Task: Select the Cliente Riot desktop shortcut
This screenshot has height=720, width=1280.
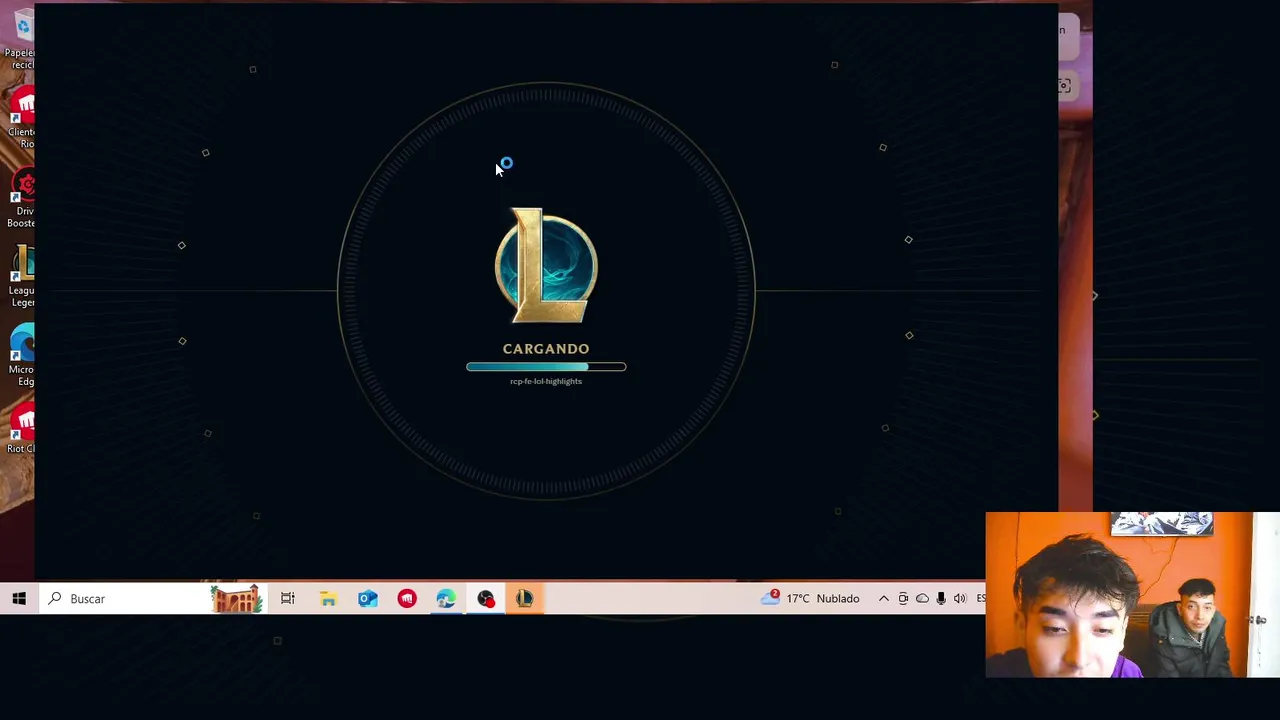Action: click(x=20, y=119)
